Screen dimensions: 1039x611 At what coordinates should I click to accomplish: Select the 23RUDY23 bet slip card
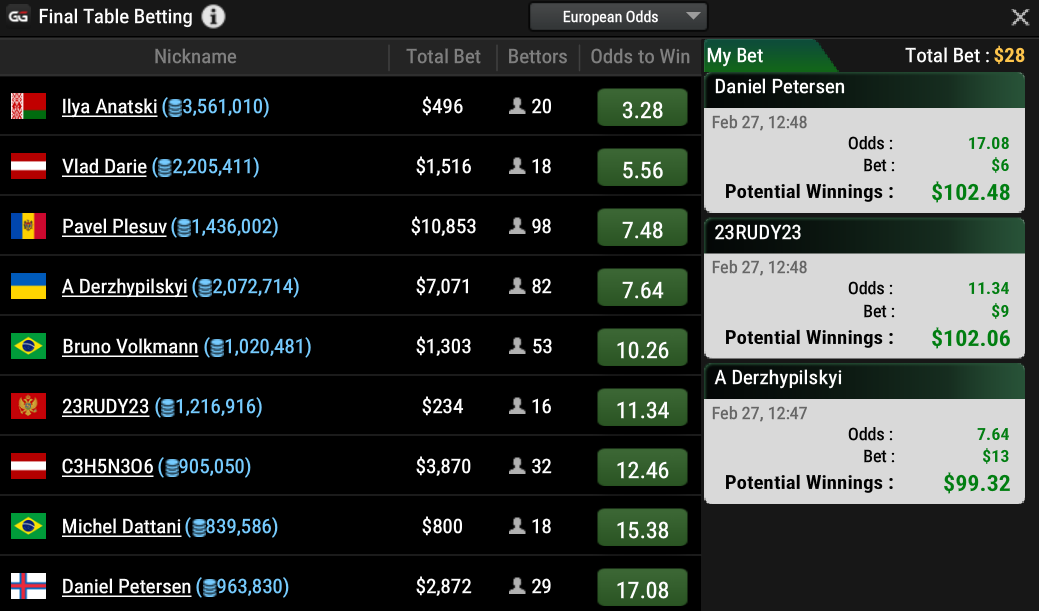coord(864,288)
